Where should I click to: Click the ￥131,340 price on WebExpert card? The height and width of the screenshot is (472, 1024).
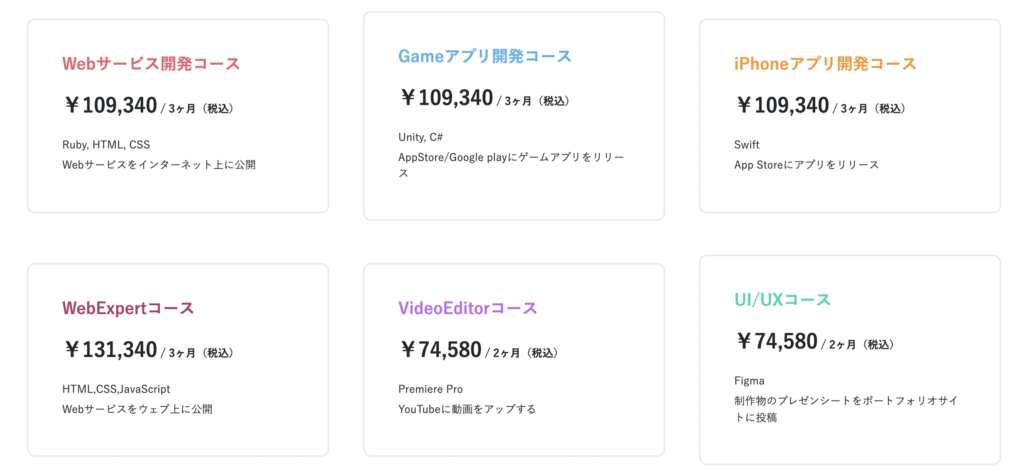110,350
